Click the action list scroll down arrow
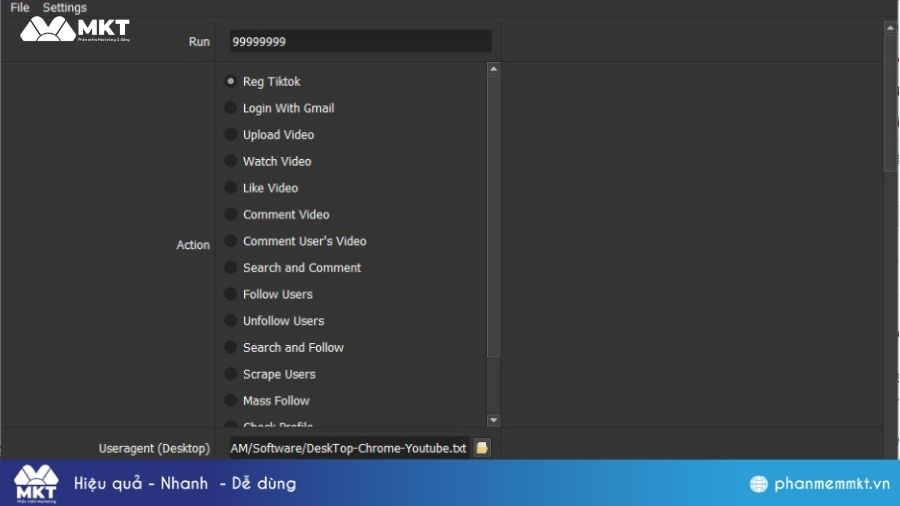Viewport: 900px width, 506px height. point(493,420)
